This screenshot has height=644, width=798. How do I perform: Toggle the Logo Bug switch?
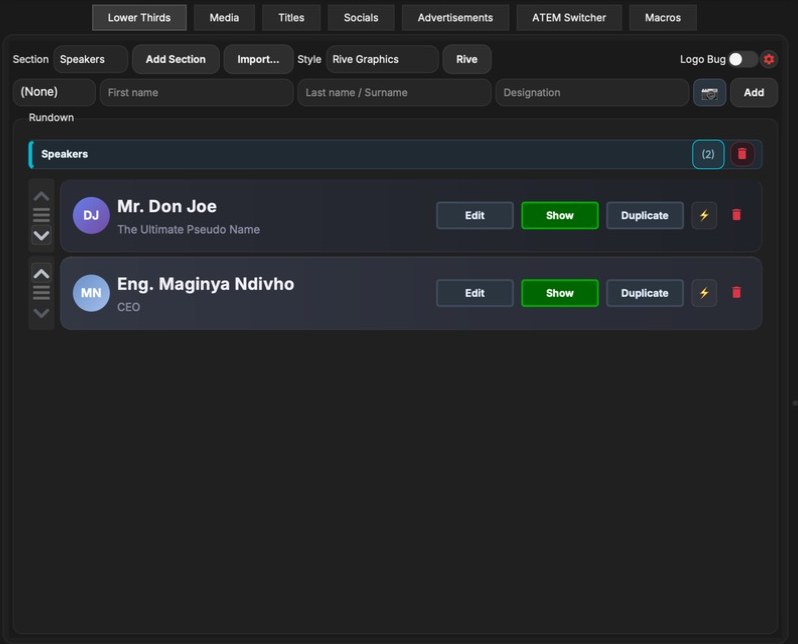[x=743, y=60]
